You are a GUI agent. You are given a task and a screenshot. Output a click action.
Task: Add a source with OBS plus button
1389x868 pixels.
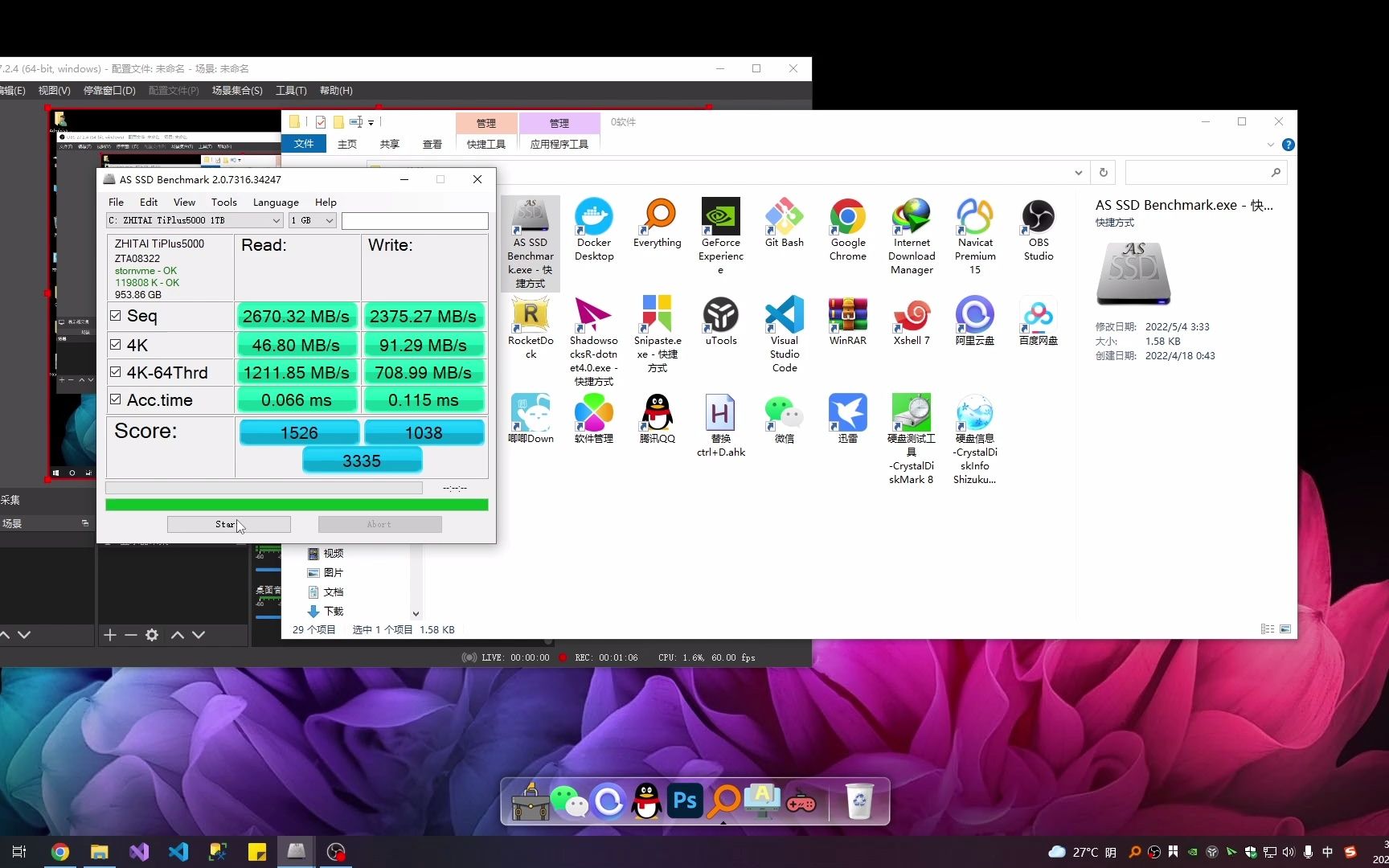tap(110, 635)
